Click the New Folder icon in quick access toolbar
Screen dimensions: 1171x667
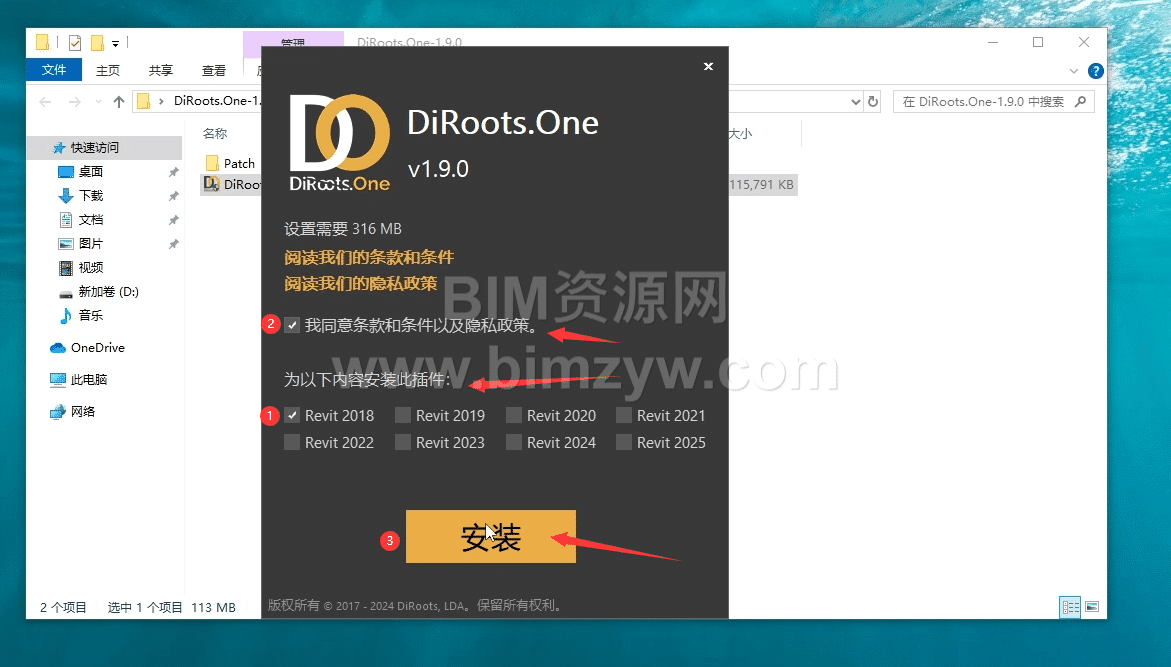tap(97, 43)
